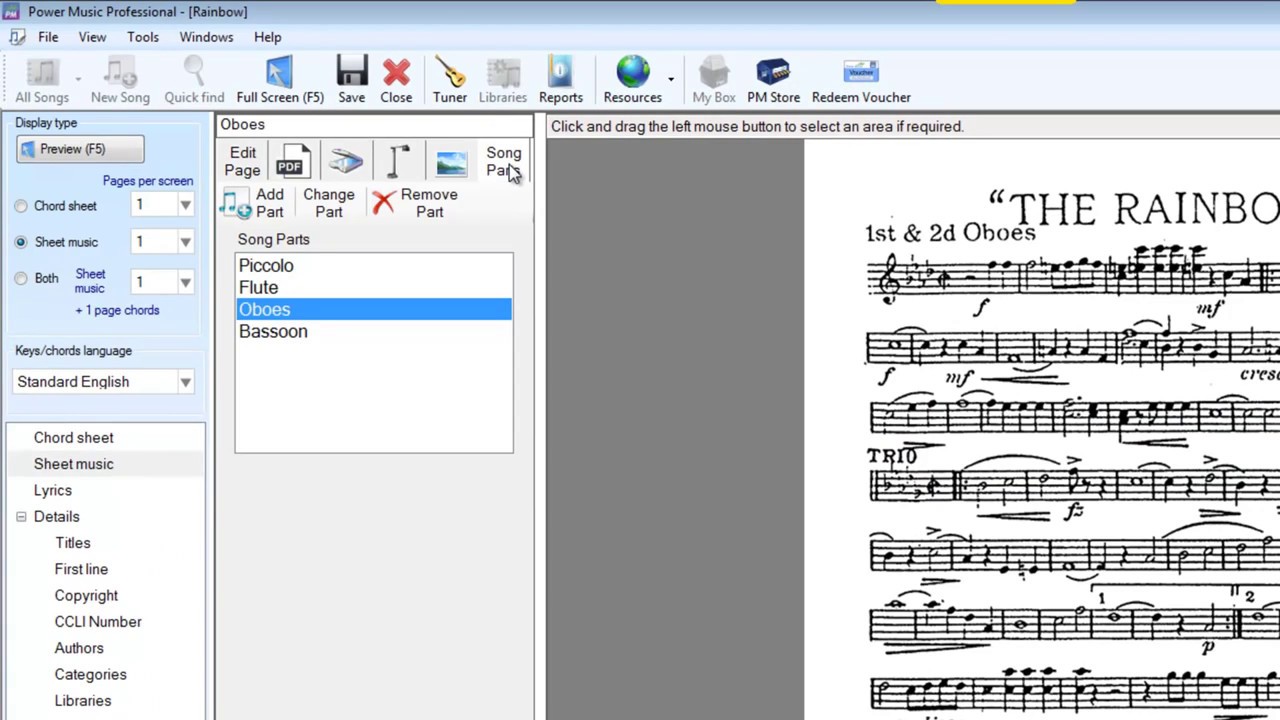This screenshot has width=1280, height=720.
Task: Select Bassoon in Song Parts list
Action: 374,332
